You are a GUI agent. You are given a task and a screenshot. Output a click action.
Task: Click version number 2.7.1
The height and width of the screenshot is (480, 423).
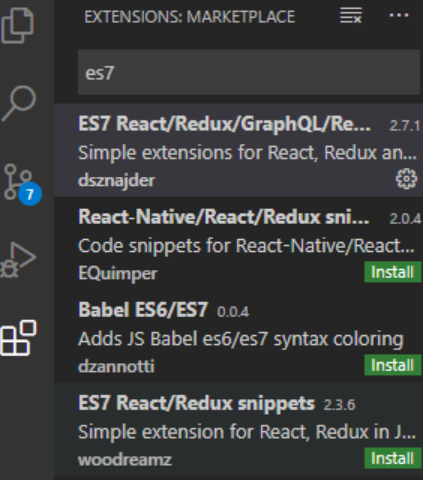[405, 126]
